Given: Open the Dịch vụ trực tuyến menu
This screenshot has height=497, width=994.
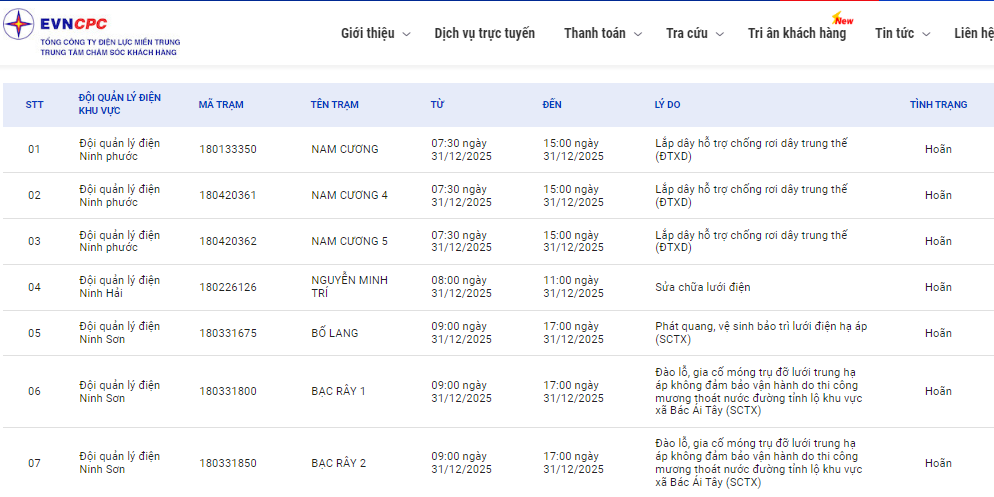Looking at the screenshot, I should tap(484, 33).
